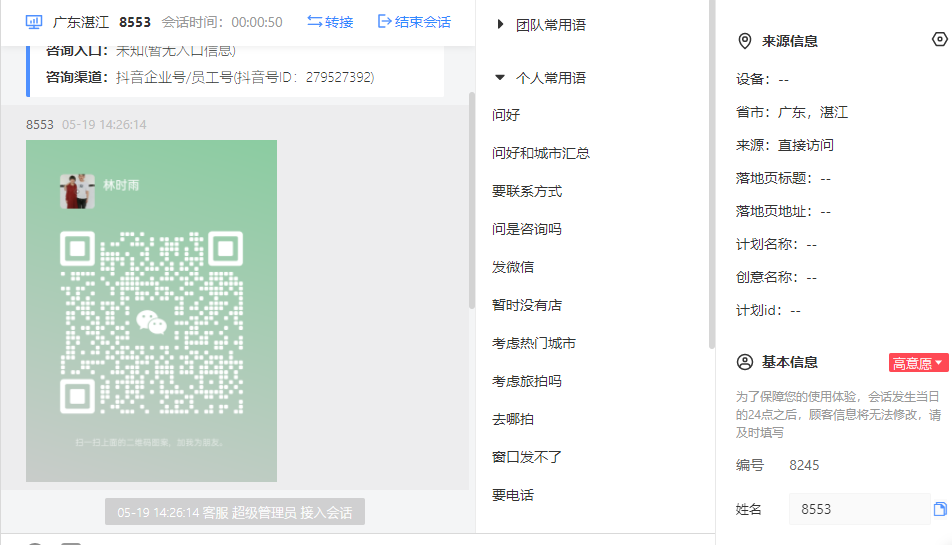The height and width of the screenshot is (545, 952).
Task: Click the location pin icon by 来源信息
Action: [x=744, y=41]
